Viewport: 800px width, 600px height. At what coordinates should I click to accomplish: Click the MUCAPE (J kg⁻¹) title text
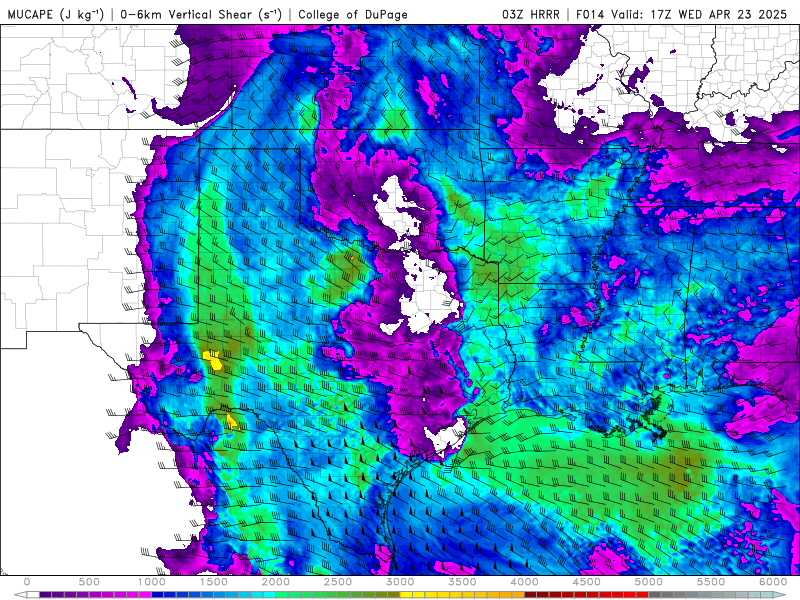point(55,14)
